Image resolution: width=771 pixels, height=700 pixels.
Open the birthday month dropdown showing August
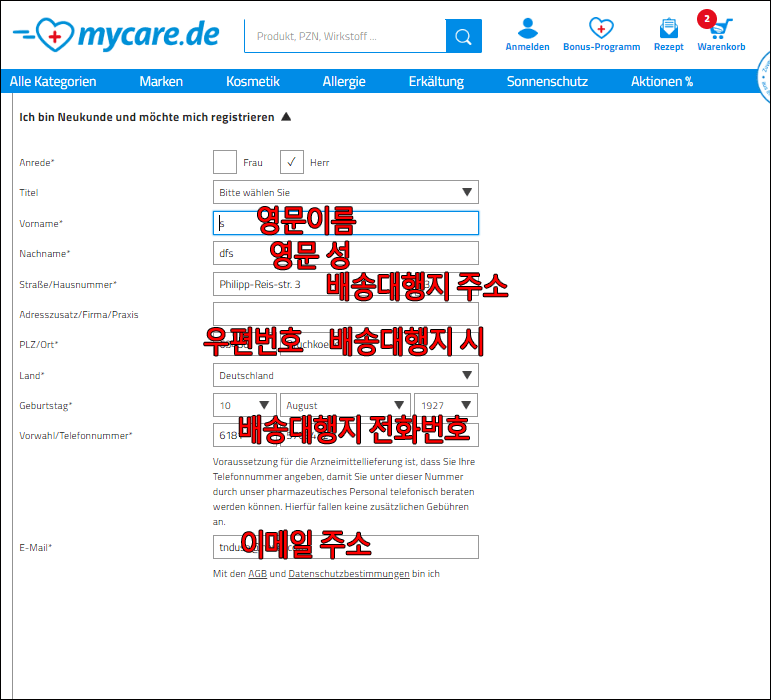(345, 405)
